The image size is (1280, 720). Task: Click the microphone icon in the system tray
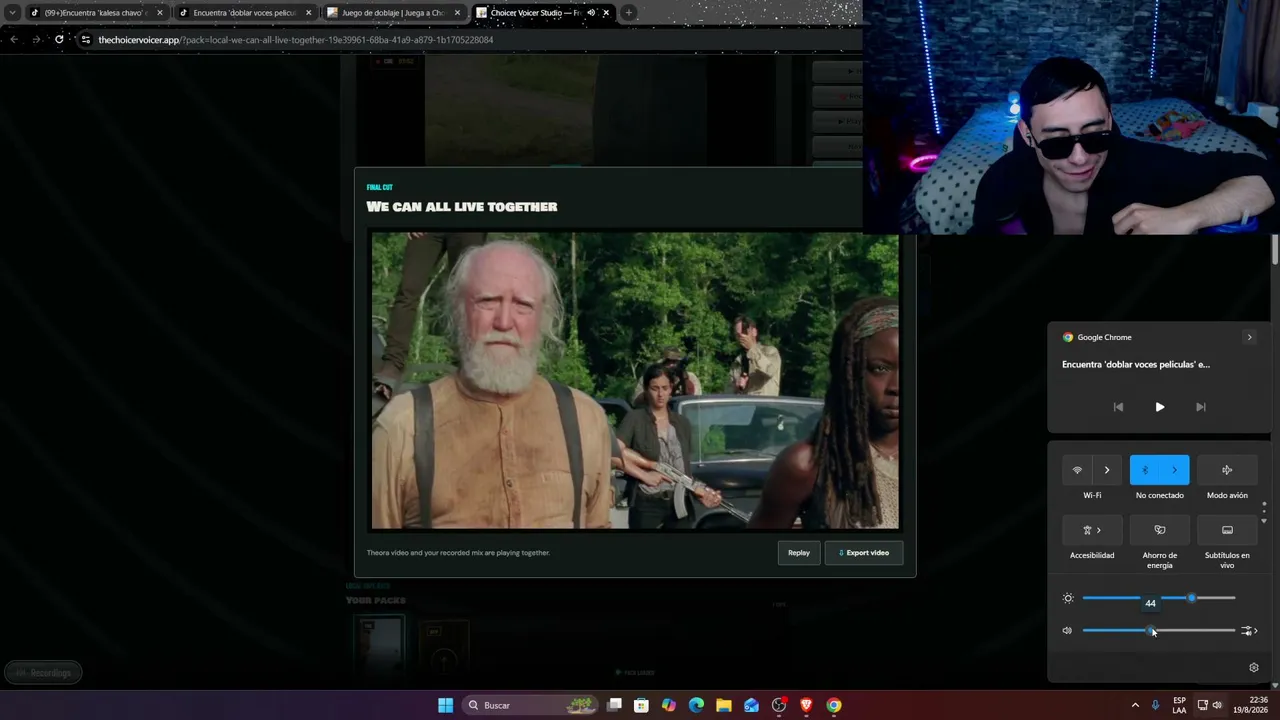(1156, 705)
